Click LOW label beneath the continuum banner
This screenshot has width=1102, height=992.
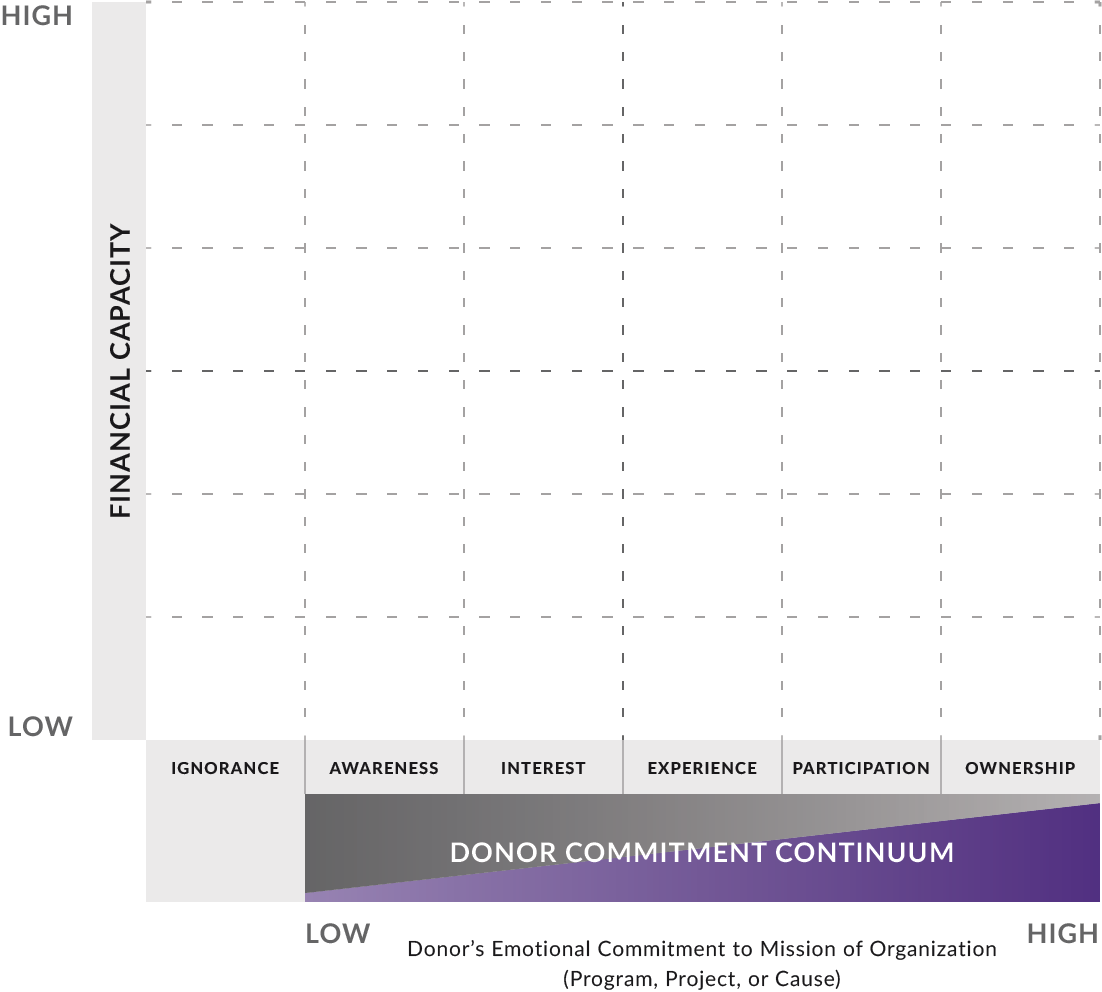tap(338, 934)
